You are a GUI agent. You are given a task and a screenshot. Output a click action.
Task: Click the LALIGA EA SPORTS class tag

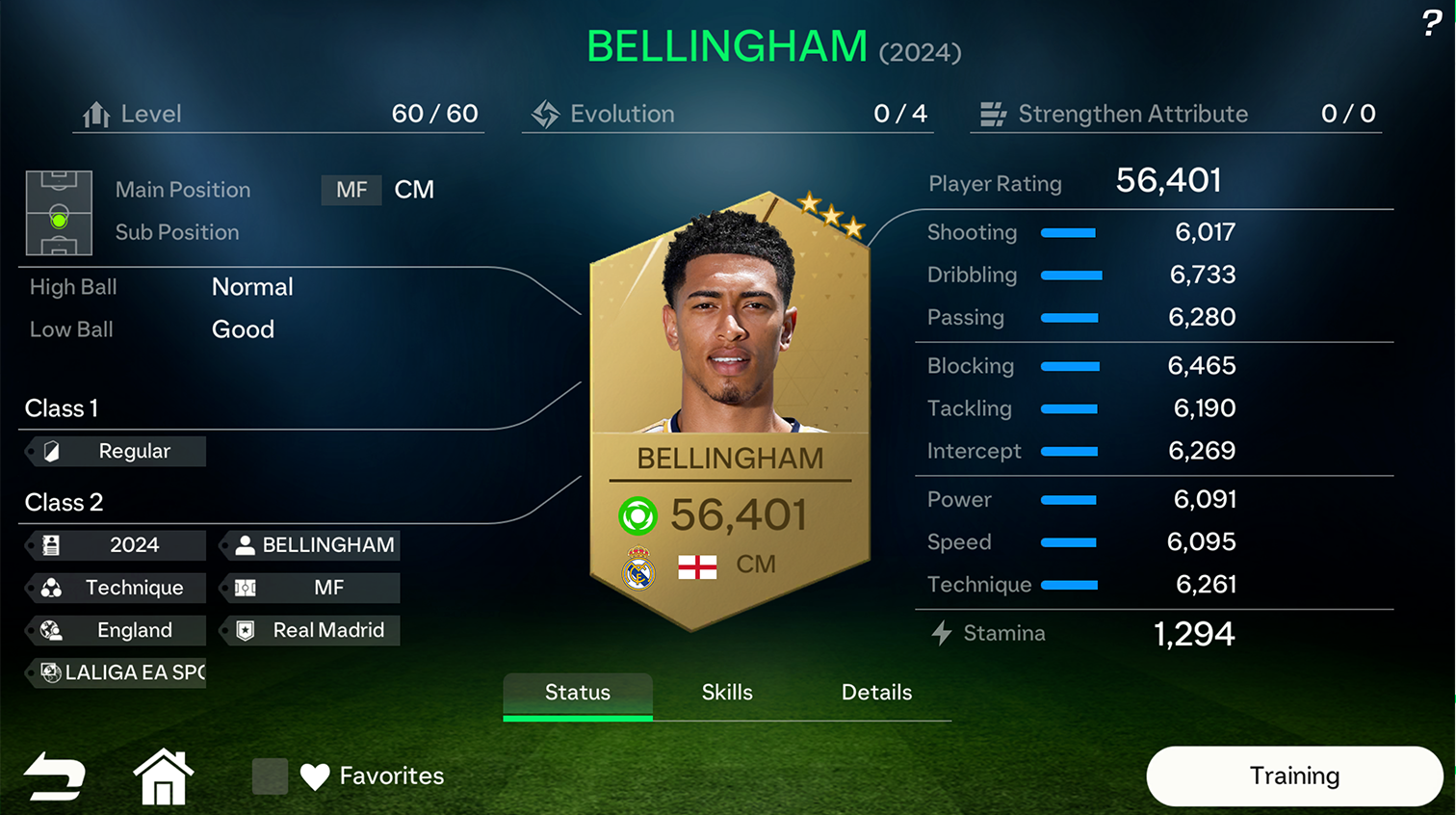click(117, 672)
